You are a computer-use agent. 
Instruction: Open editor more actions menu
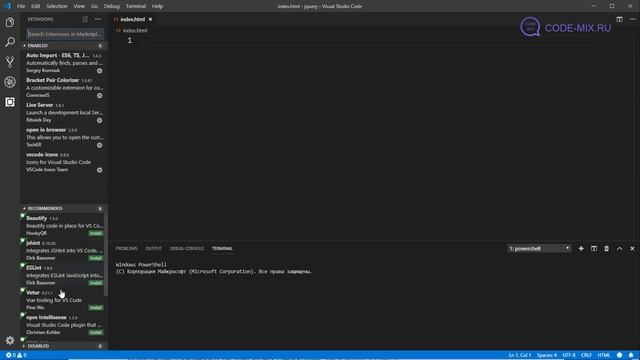[x=632, y=19]
